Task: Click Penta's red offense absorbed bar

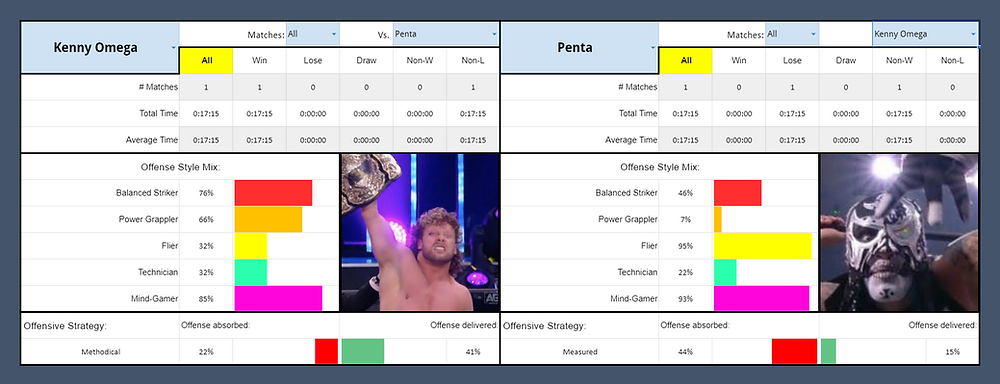Action: point(794,351)
